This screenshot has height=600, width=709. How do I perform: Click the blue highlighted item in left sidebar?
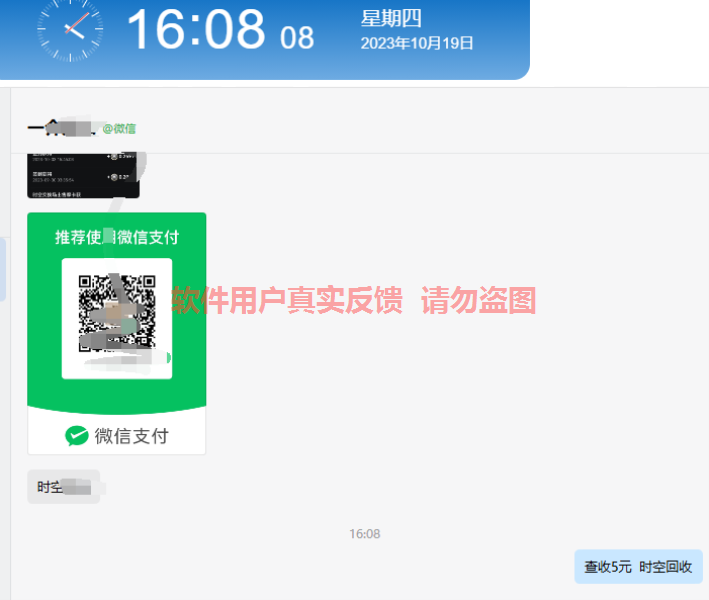pyautogui.click(x=3, y=269)
